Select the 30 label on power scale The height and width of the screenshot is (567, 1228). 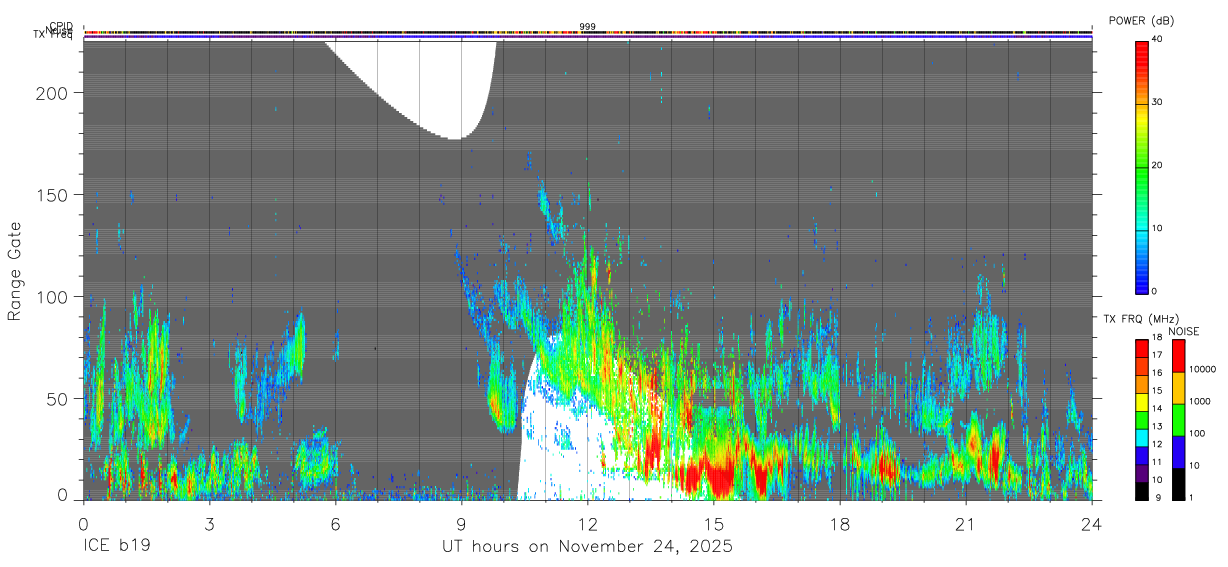1158,103
